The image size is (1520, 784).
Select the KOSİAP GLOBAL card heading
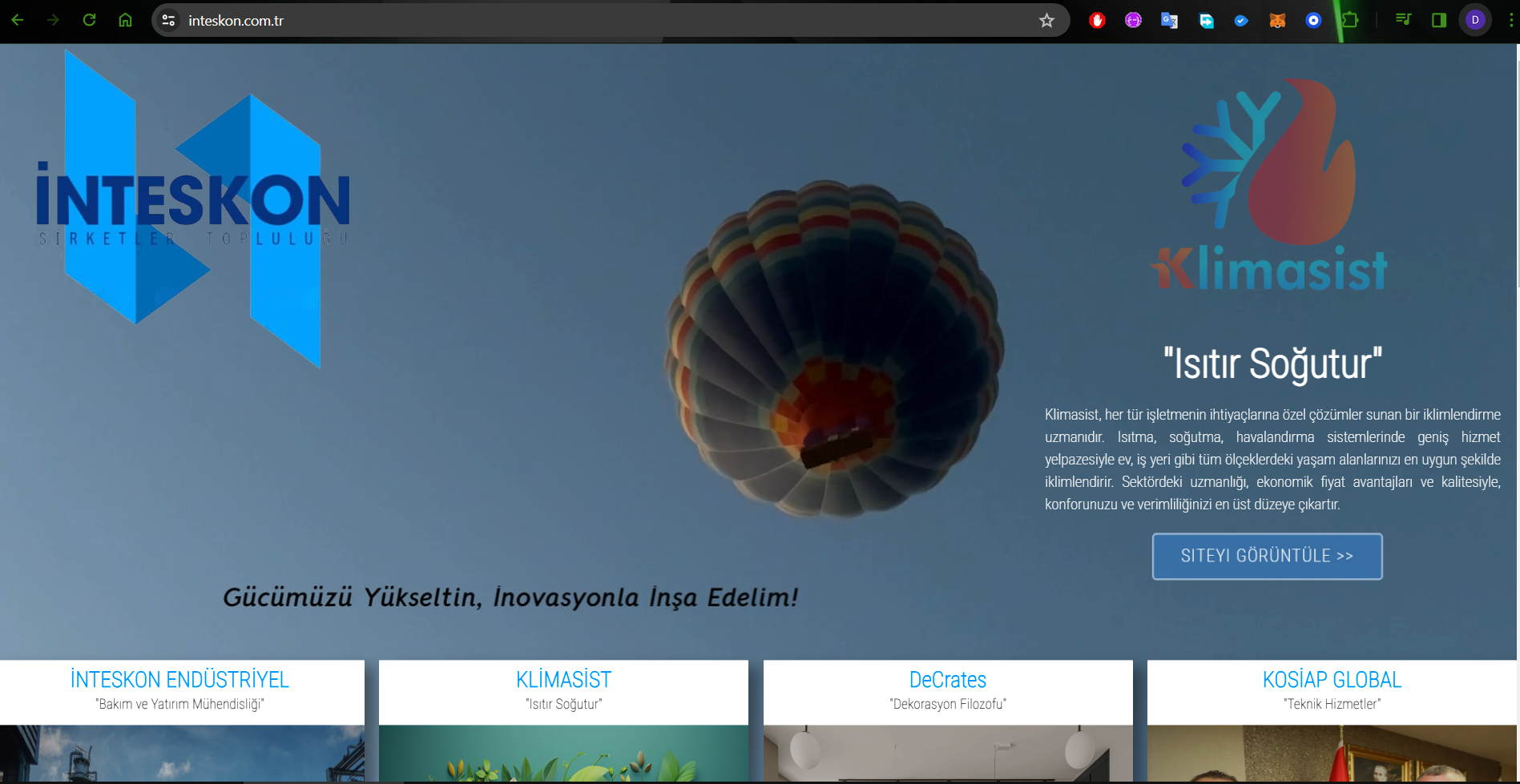(1332, 680)
